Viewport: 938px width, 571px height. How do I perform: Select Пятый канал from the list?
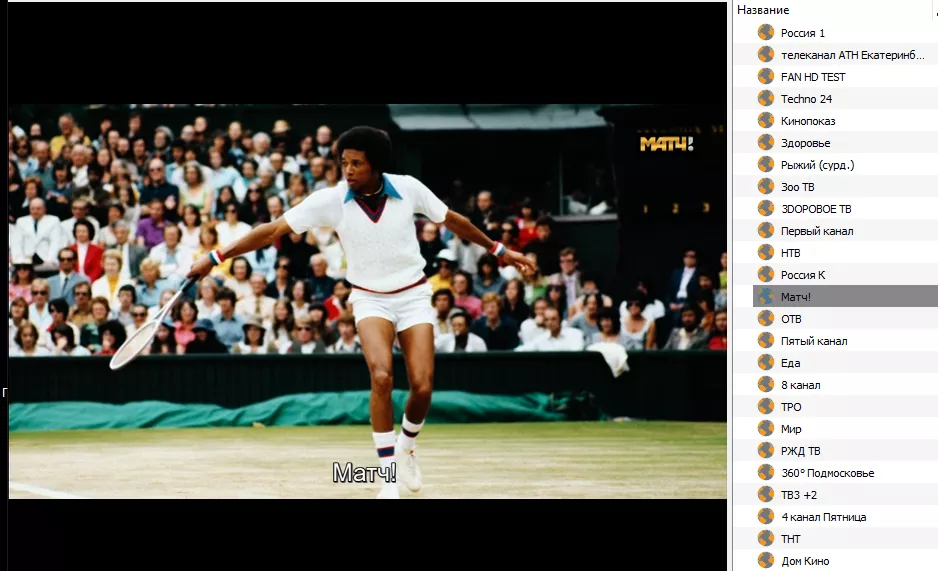point(814,341)
